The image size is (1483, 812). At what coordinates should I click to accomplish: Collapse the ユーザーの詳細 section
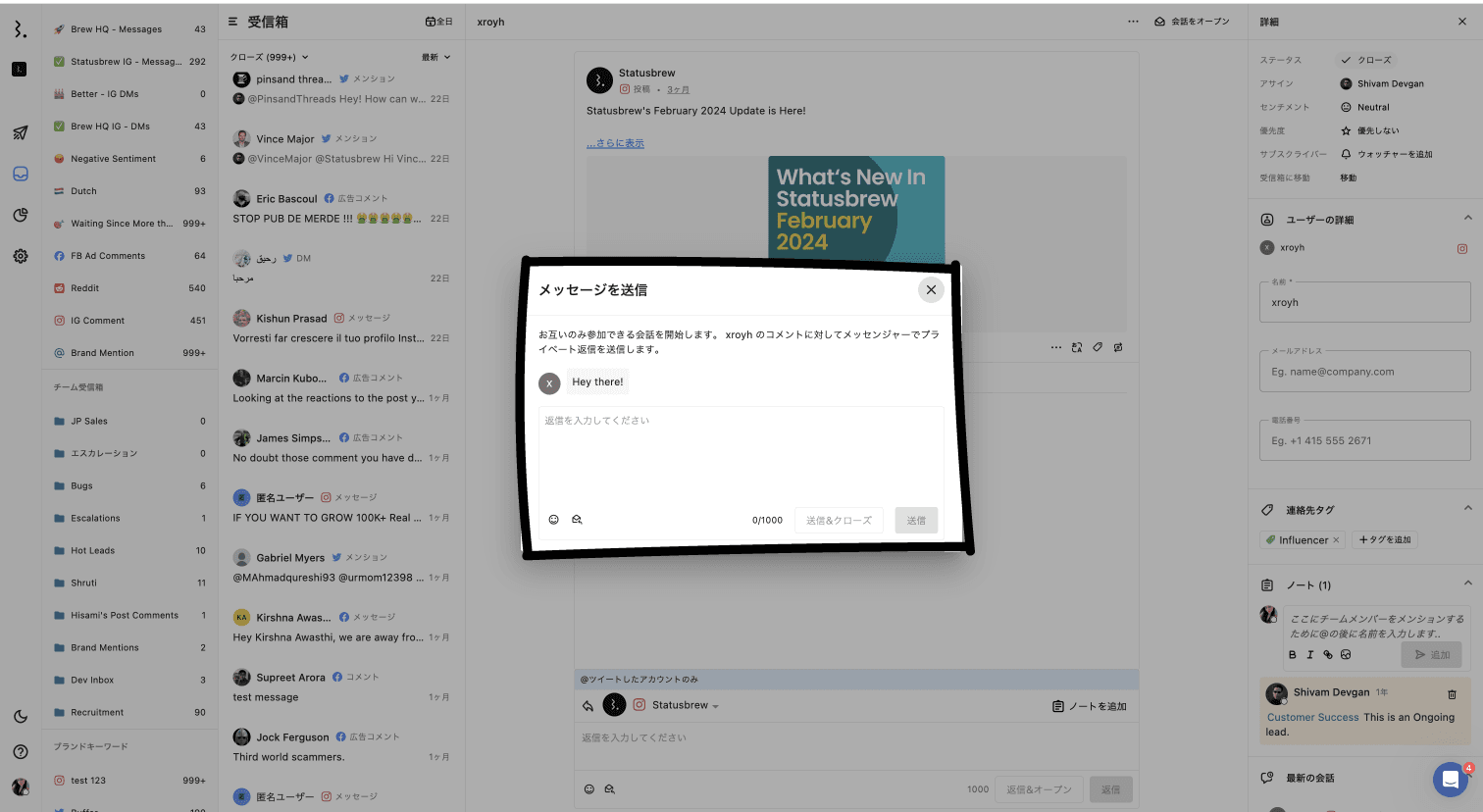tap(1467, 219)
